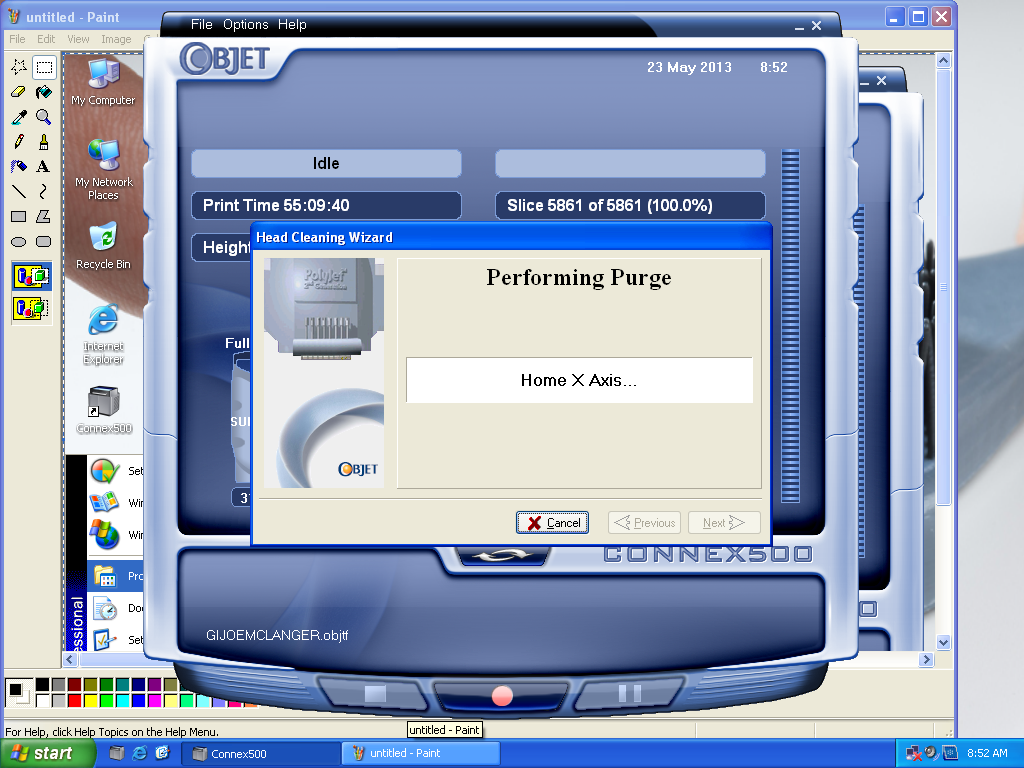Select the Free-Form Select tool in Paint
Viewport: 1024px width, 768px height.
pos(19,67)
